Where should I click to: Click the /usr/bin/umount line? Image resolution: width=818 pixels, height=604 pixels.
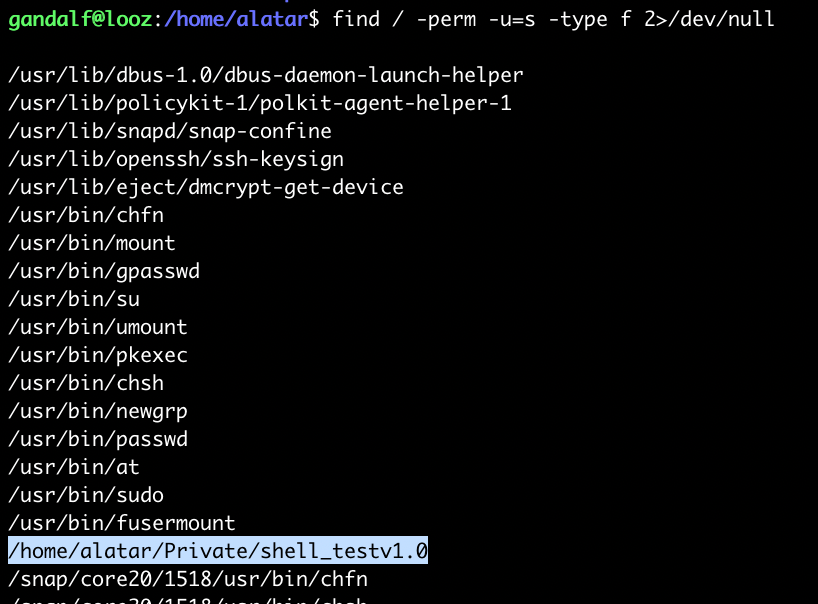tap(98, 327)
